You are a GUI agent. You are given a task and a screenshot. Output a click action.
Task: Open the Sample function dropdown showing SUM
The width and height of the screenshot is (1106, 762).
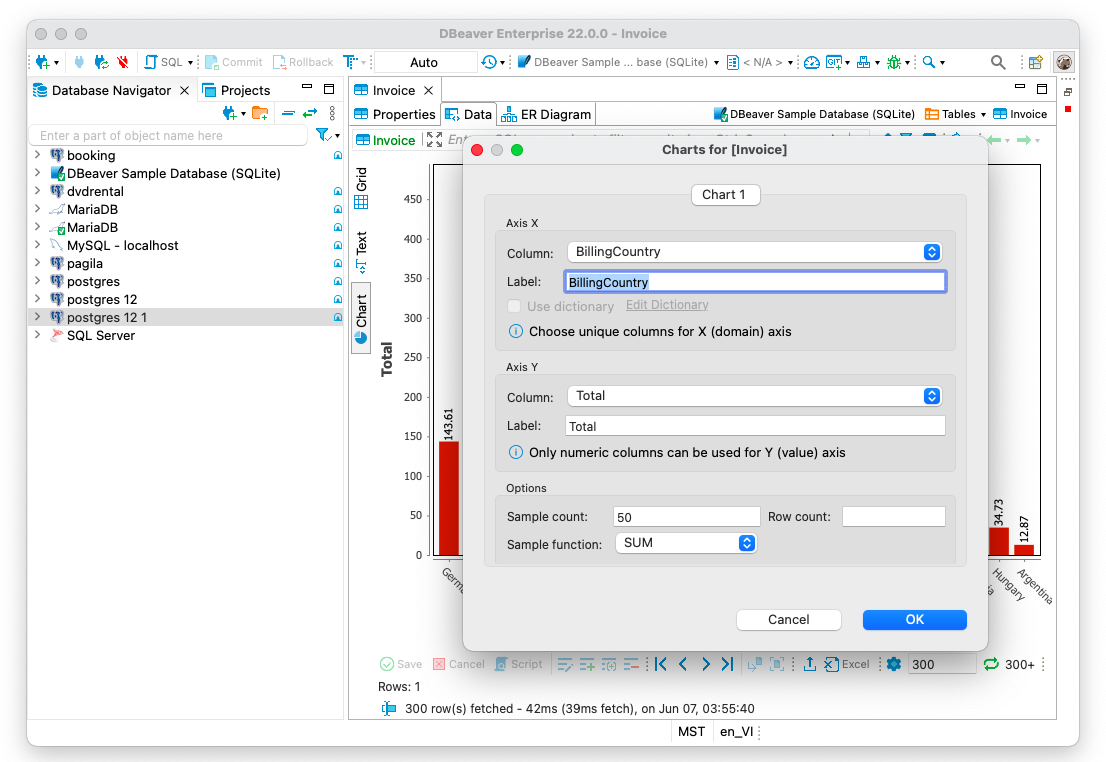[745, 543]
